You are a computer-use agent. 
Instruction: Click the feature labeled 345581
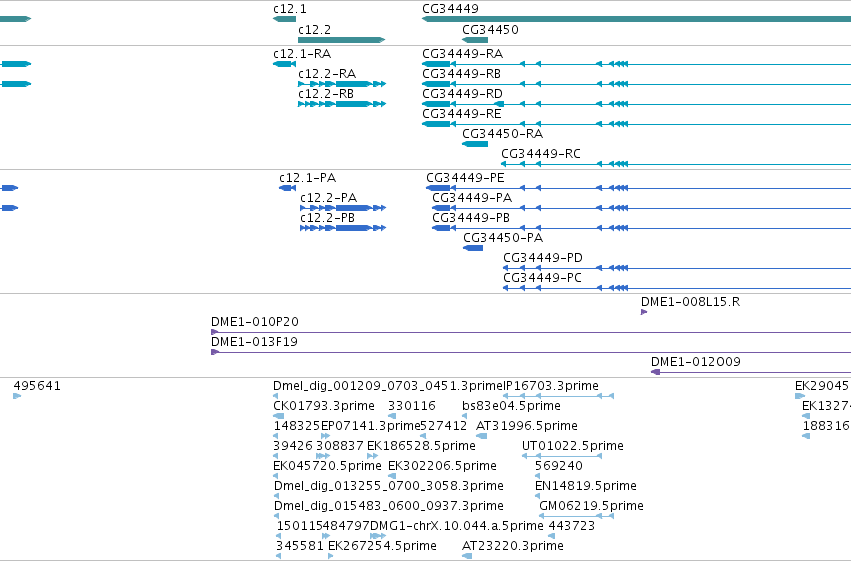click(278, 557)
